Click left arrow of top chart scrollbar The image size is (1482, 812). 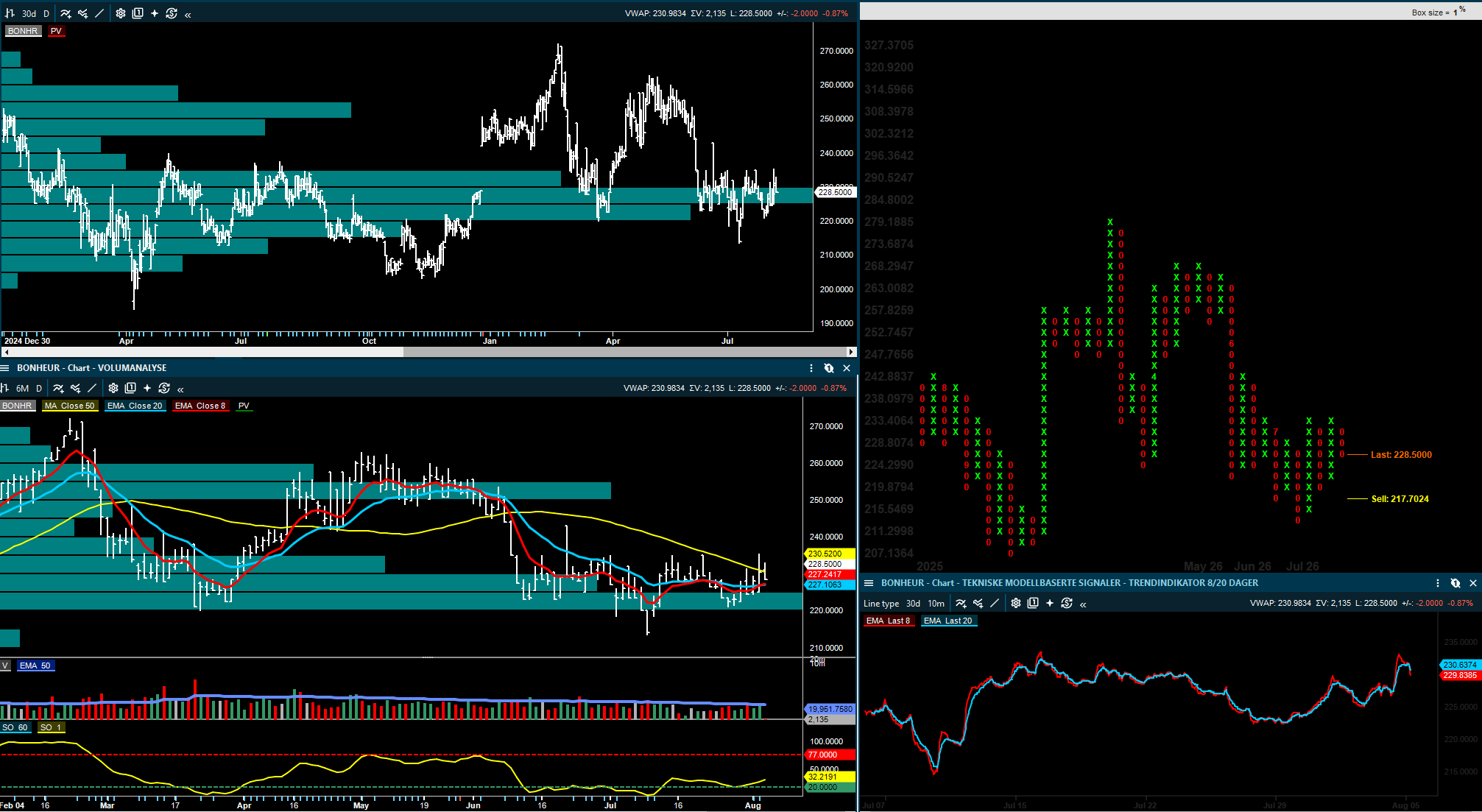coord(6,352)
